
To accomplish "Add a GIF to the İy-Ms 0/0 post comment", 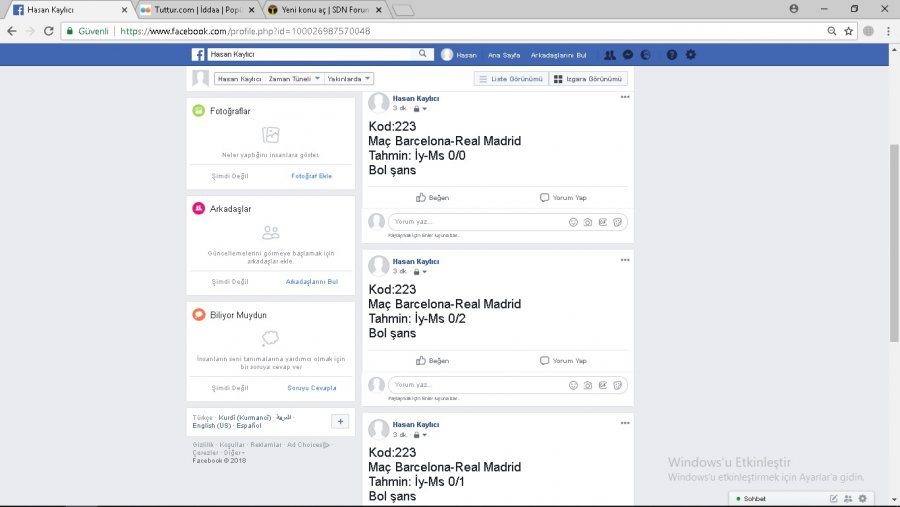I will coord(603,222).
